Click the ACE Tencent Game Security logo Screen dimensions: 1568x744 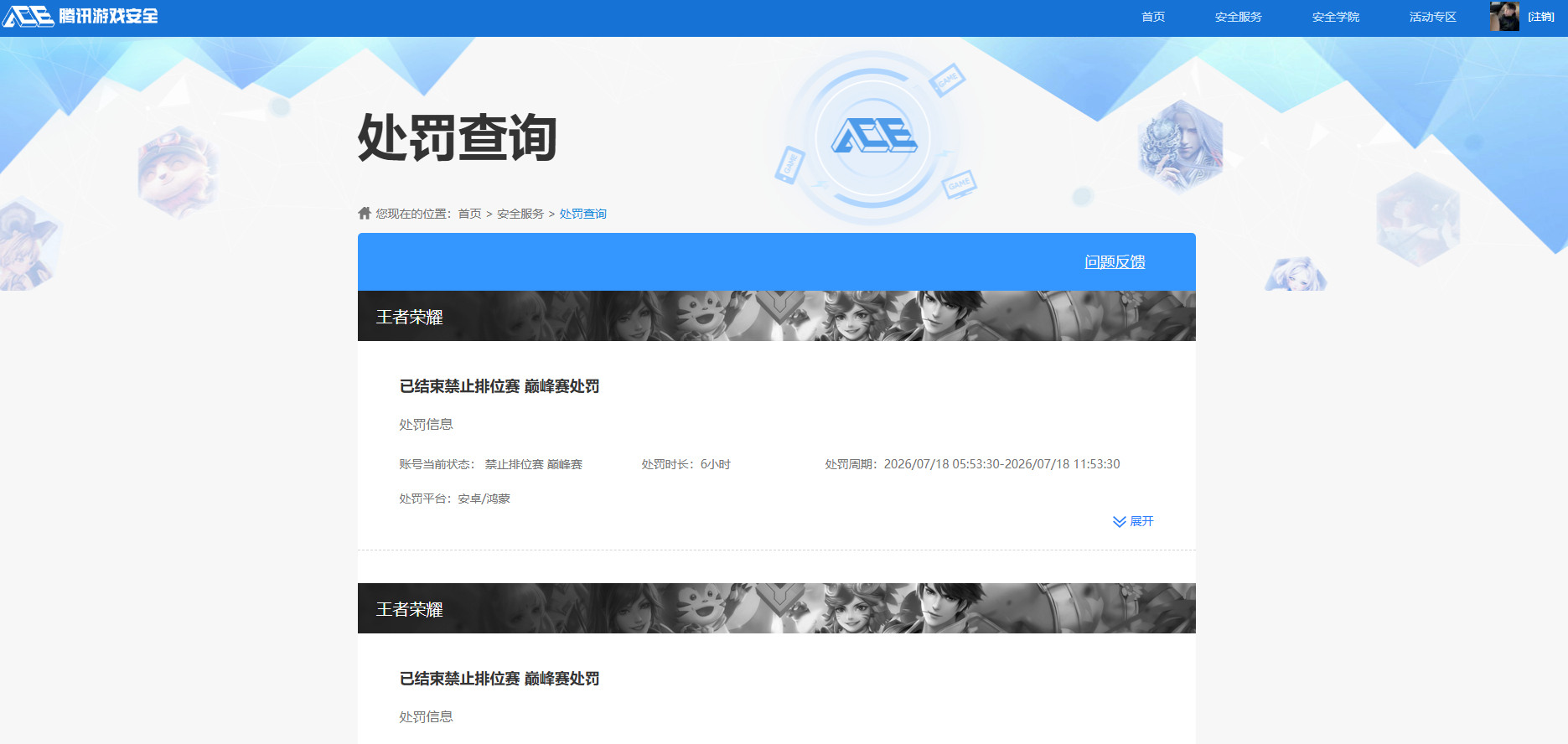[80, 16]
